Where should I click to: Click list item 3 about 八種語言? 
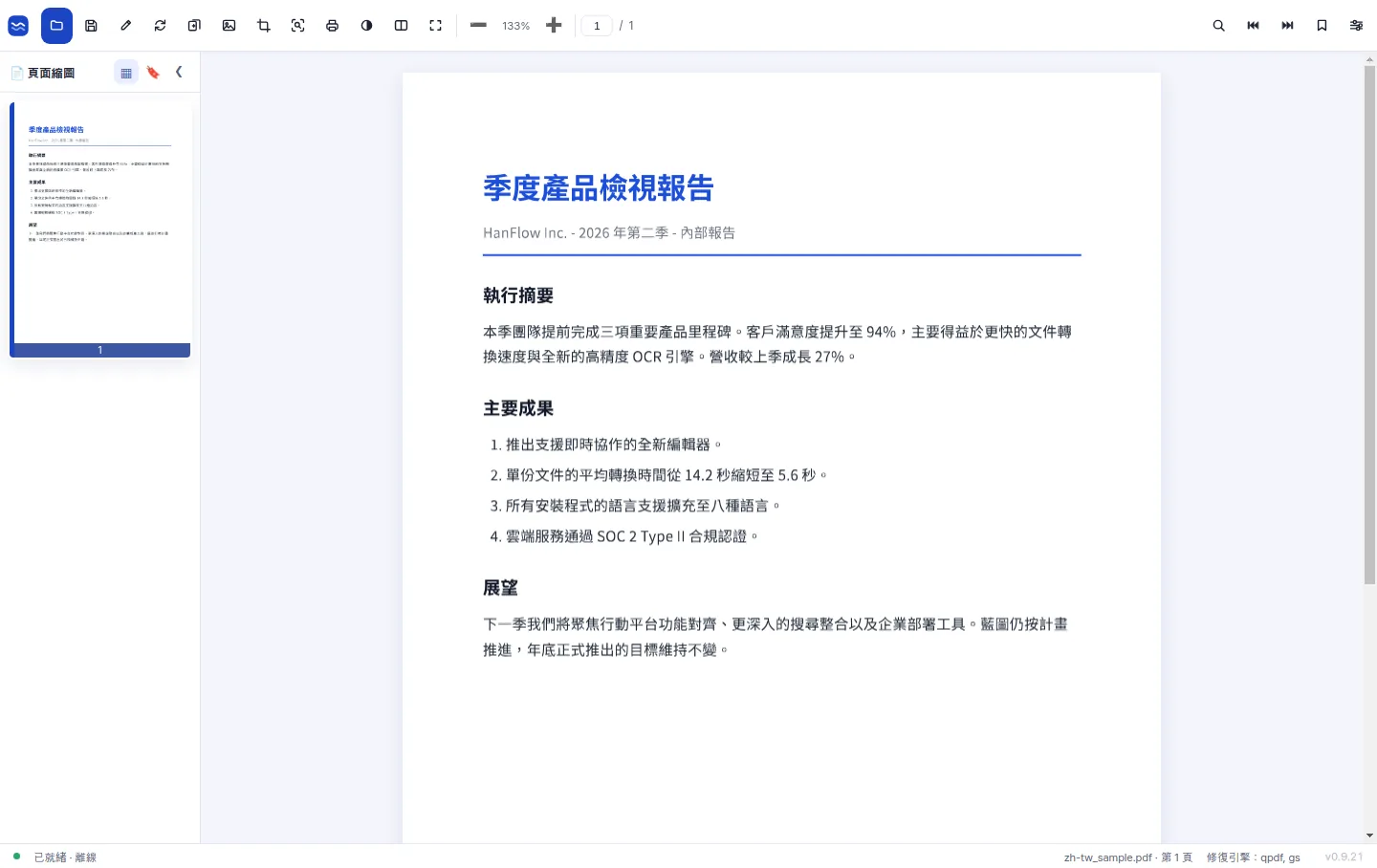pyautogui.click(x=636, y=506)
